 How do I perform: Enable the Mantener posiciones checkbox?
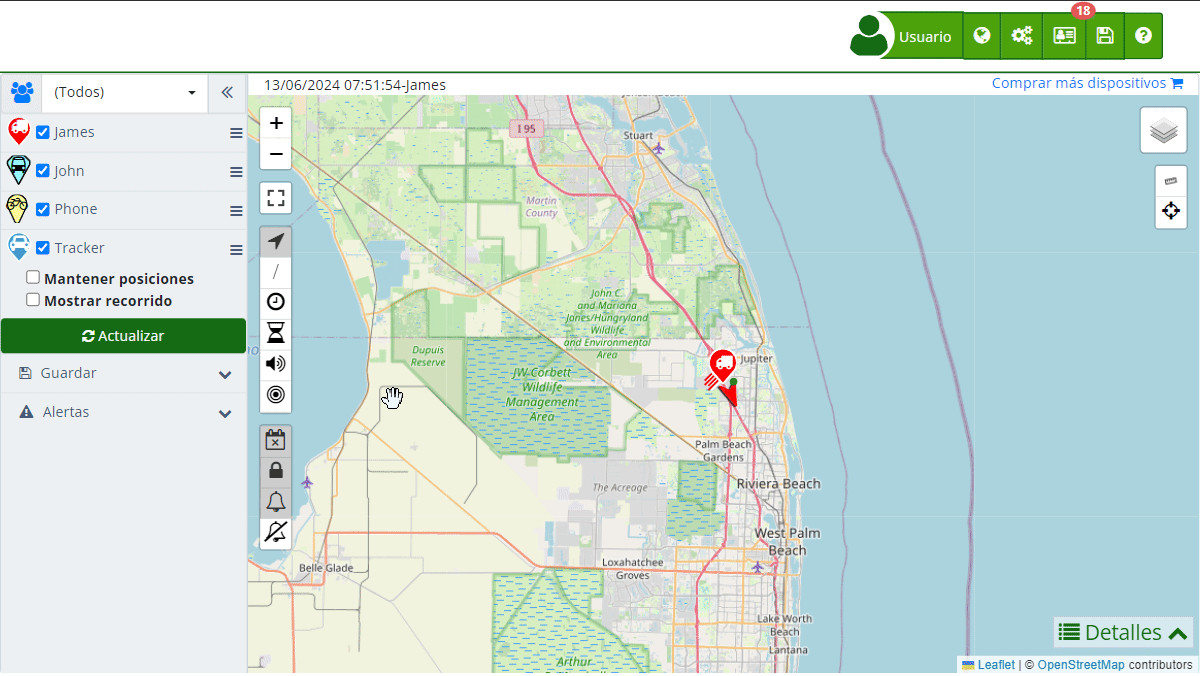[x=33, y=278]
